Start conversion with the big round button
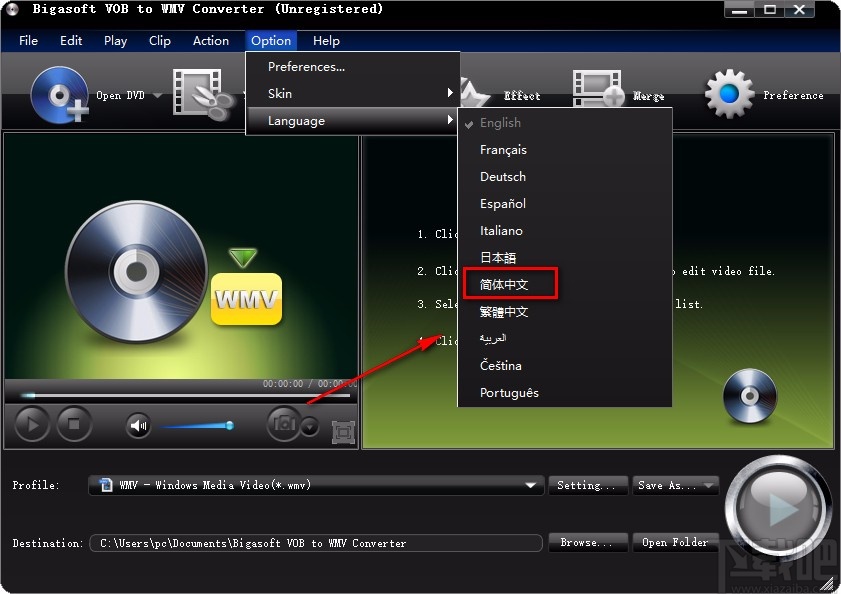 [779, 506]
